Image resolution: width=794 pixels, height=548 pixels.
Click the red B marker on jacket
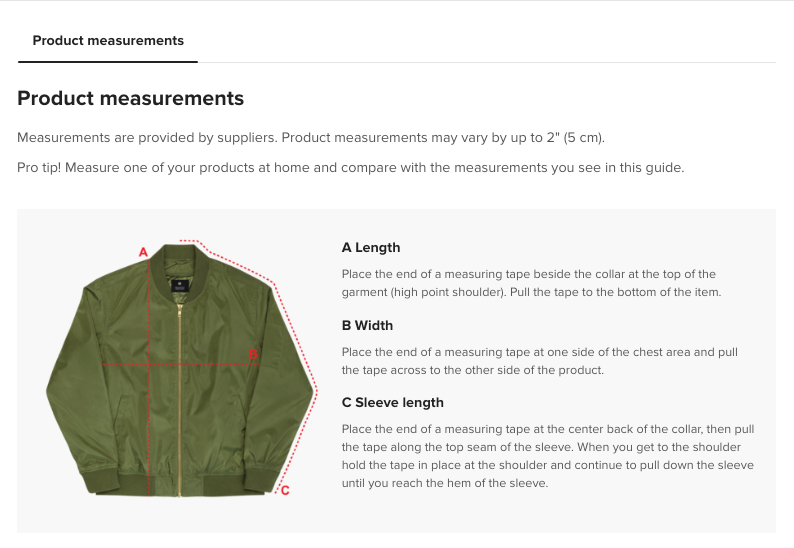(x=253, y=354)
